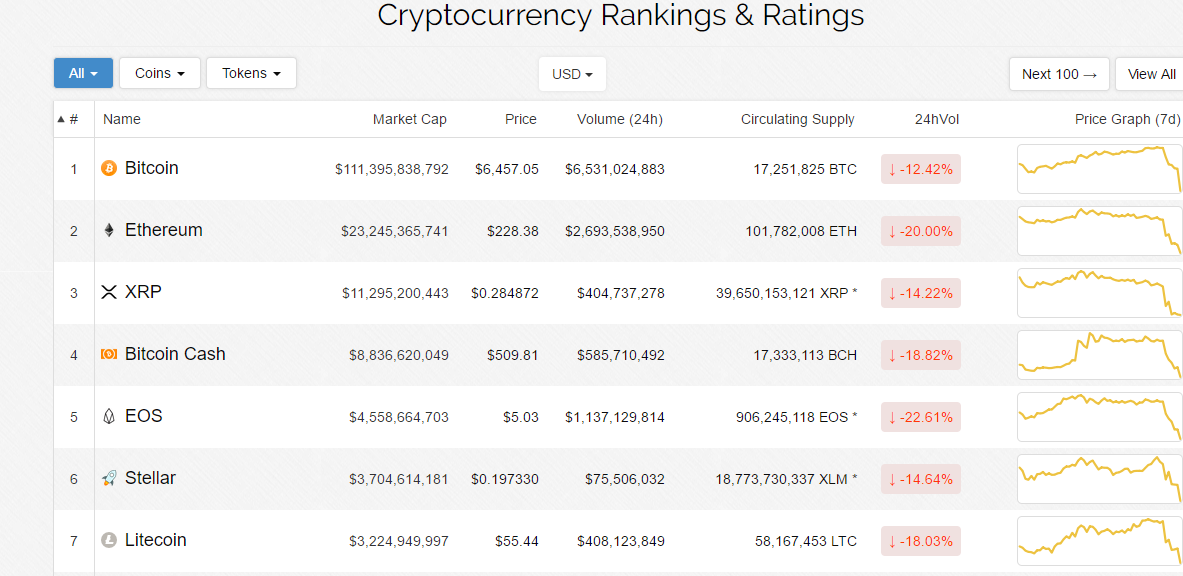Click the Bitcoin Cash logo icon
This screenshot has height=576, width=1183.
click(x=109, y=355)
